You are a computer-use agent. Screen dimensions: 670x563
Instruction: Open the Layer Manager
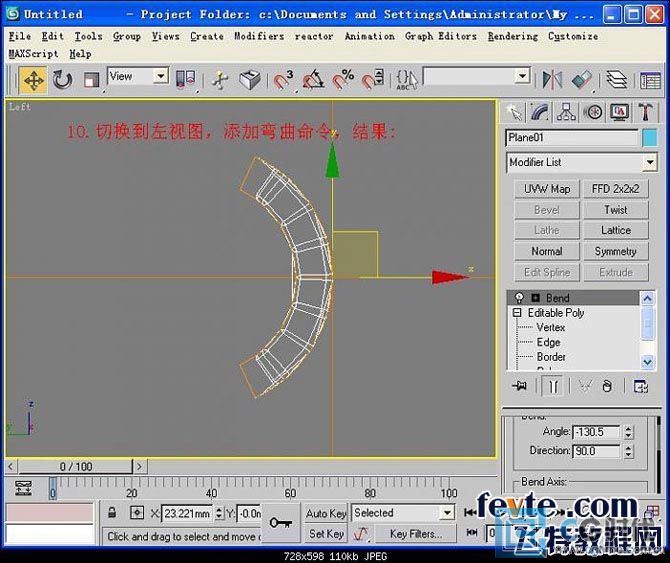616,80
